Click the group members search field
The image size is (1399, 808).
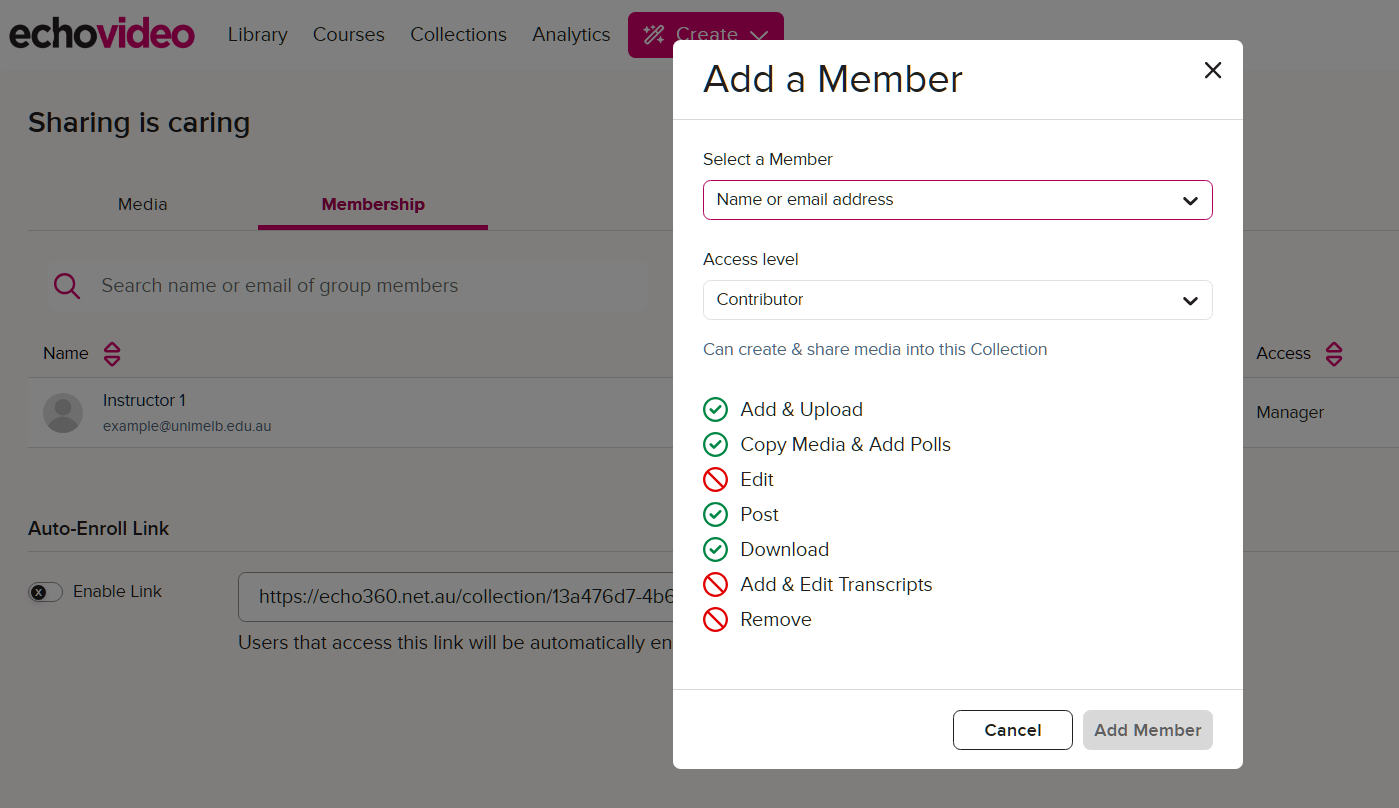pos(350,286)
